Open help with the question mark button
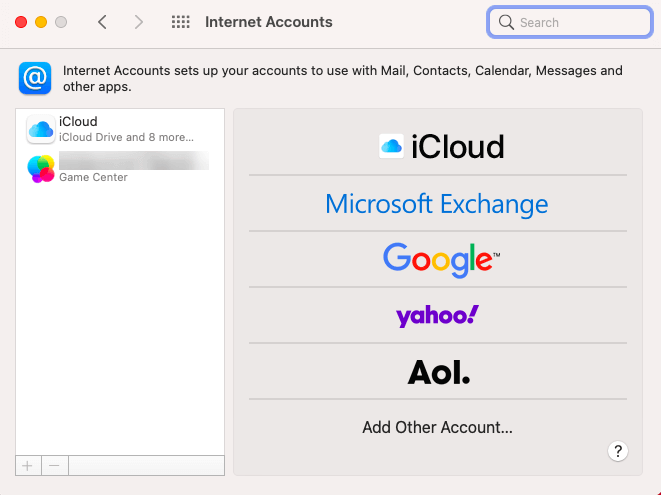Image resolution: width=661 pixels, height=495 pixels. click(618, 451)
